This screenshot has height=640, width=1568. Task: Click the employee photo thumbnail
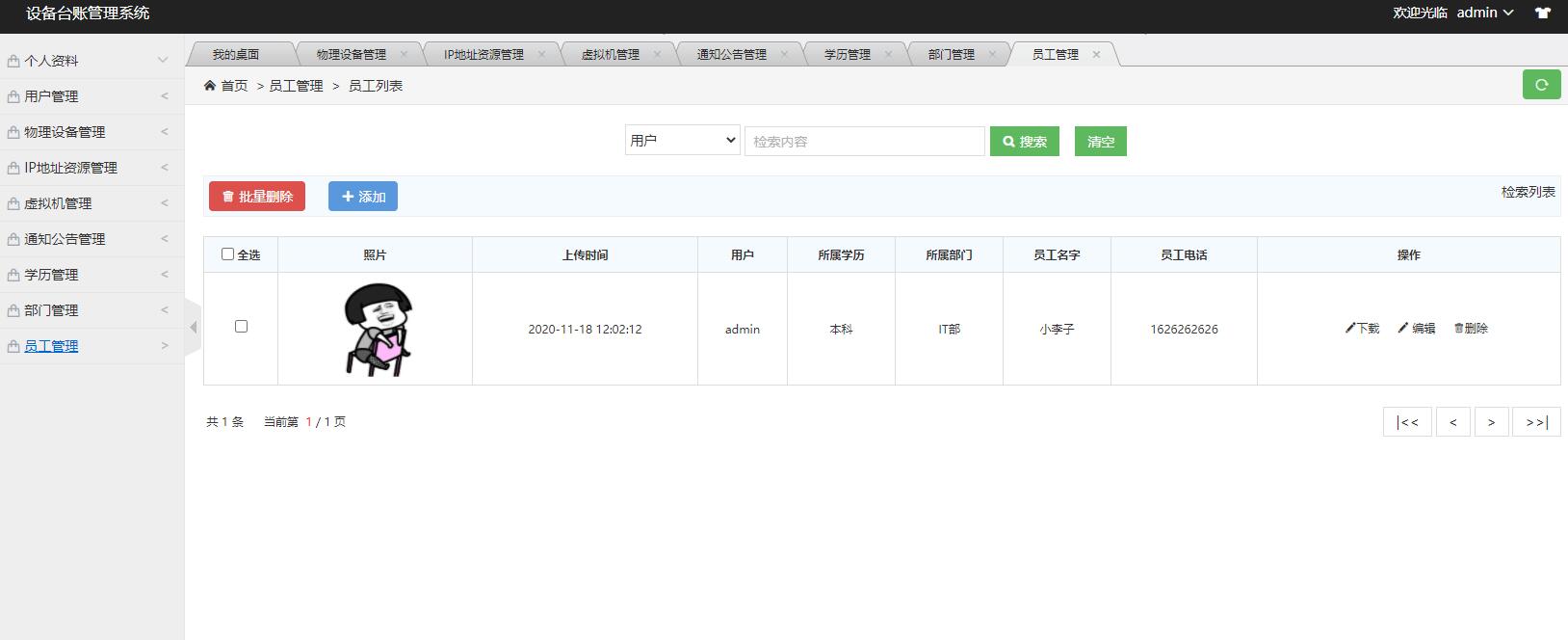coord(376,329)
